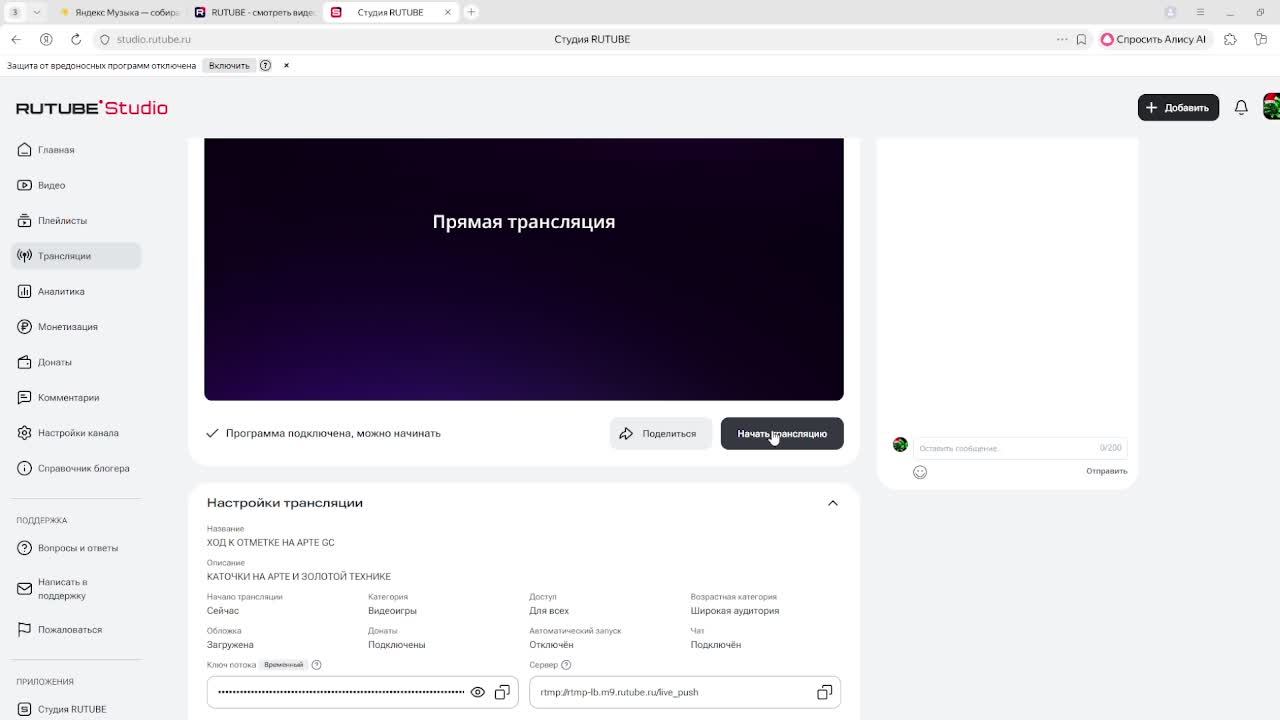Copy the server RTMP address
Screen dimensions: 1280x720
click(x=824, y=692)
